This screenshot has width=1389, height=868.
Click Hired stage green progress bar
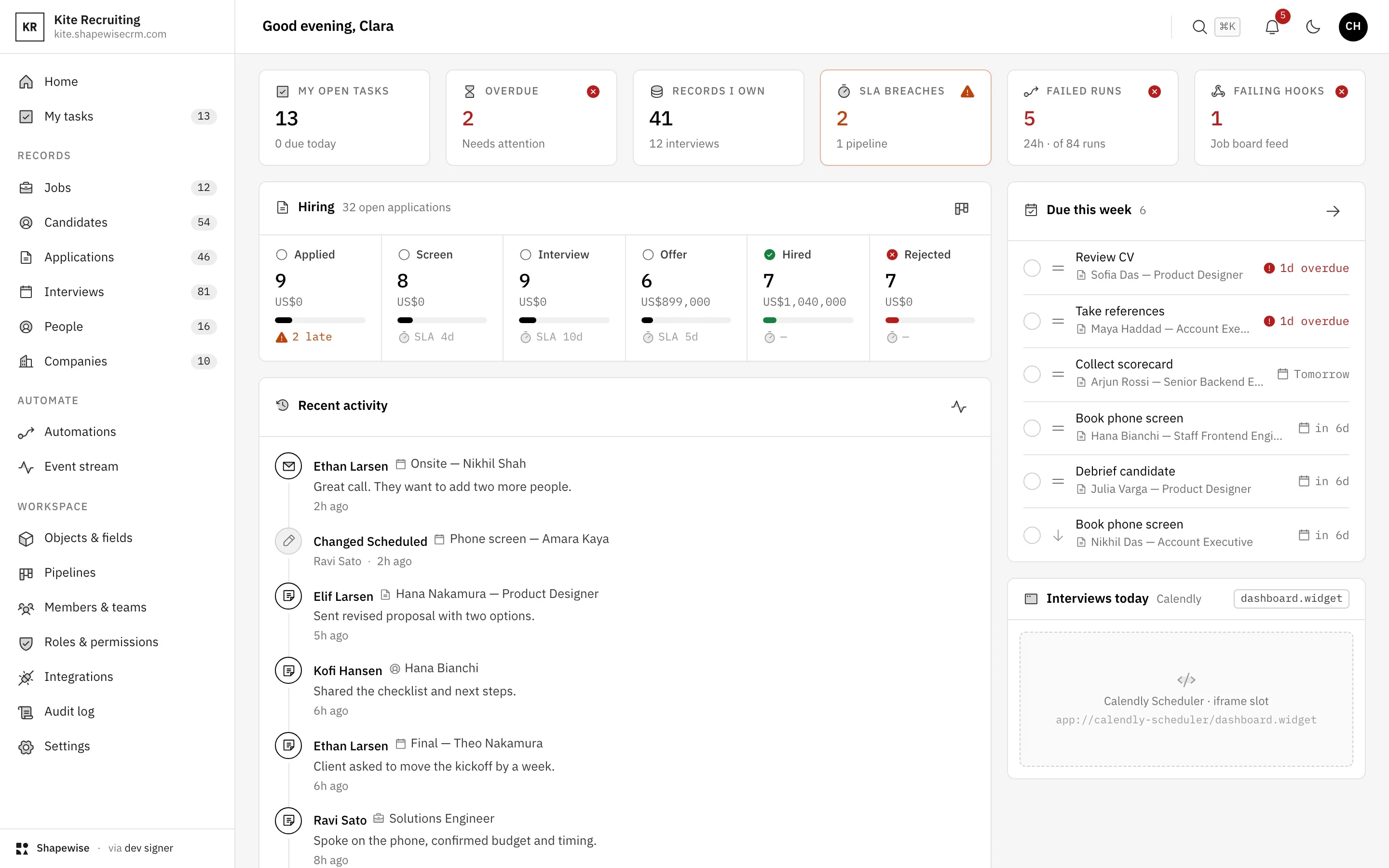pyautogui.click(x=807, y=320)
